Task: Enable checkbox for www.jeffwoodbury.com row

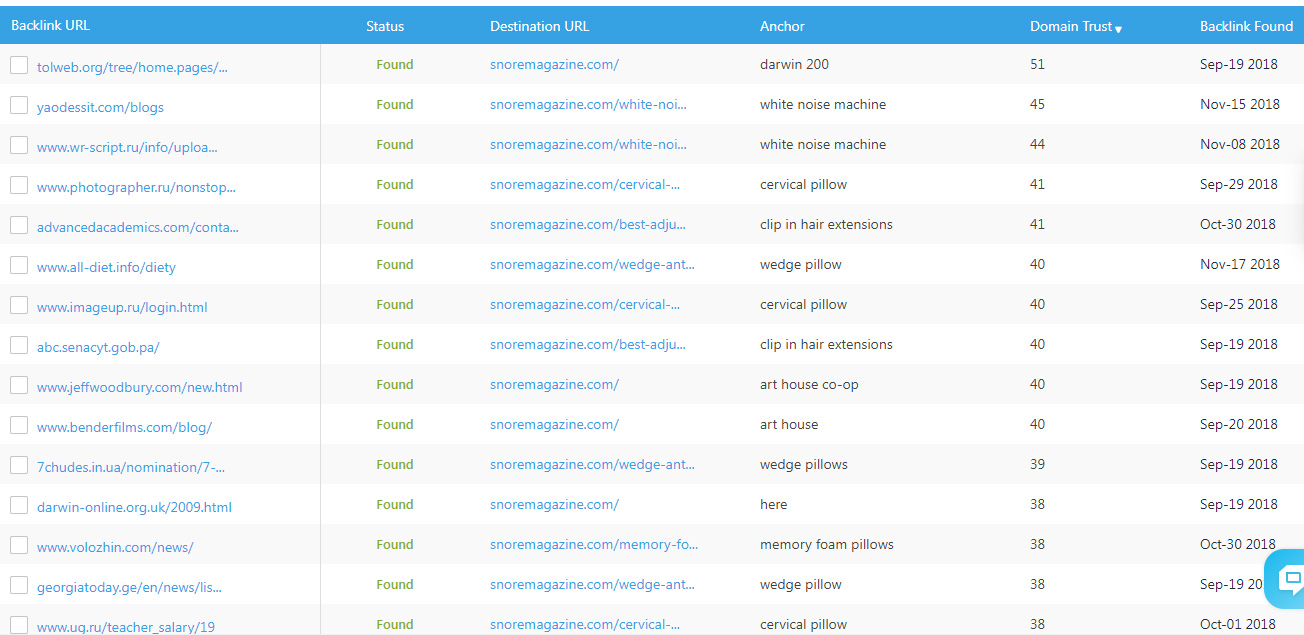Action: (x=19, y=385)
